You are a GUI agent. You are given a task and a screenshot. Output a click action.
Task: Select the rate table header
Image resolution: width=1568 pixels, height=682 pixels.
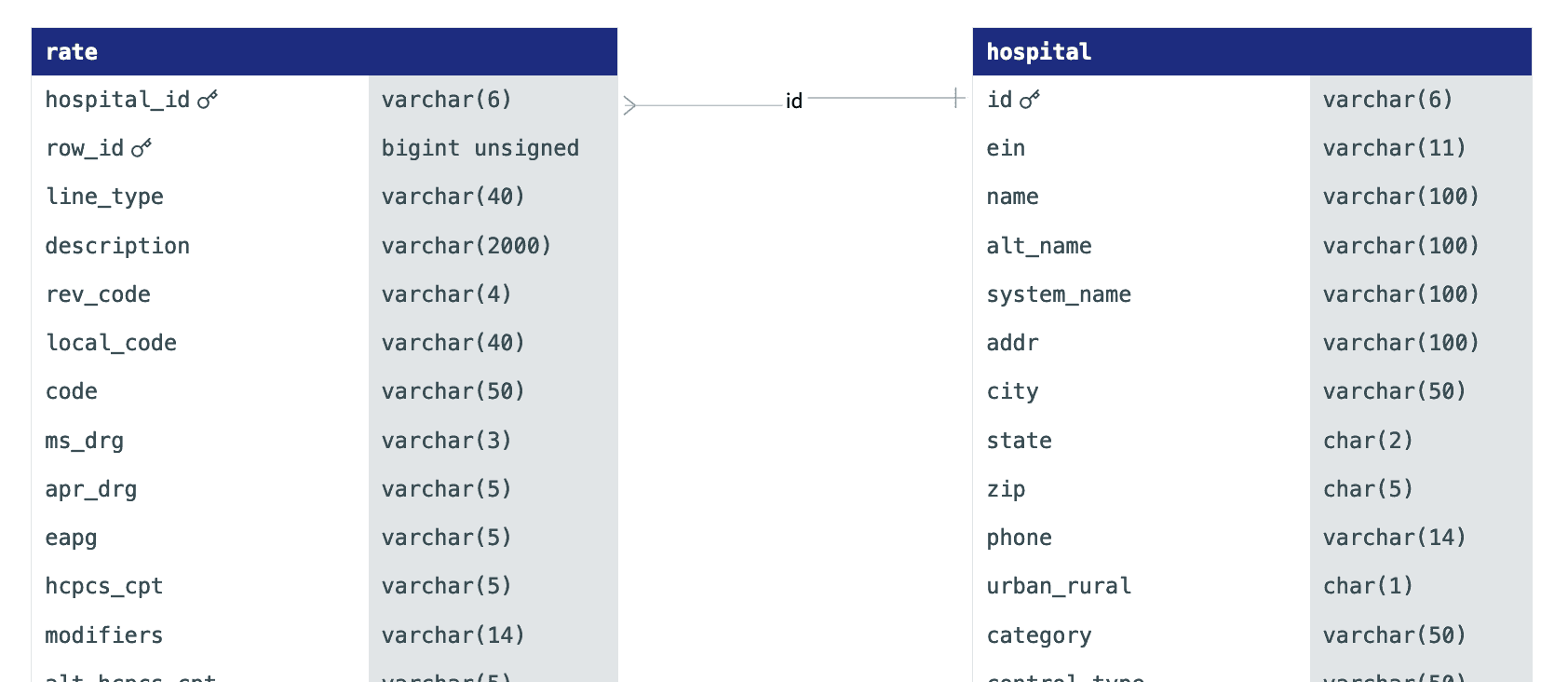tap(324, 51)
